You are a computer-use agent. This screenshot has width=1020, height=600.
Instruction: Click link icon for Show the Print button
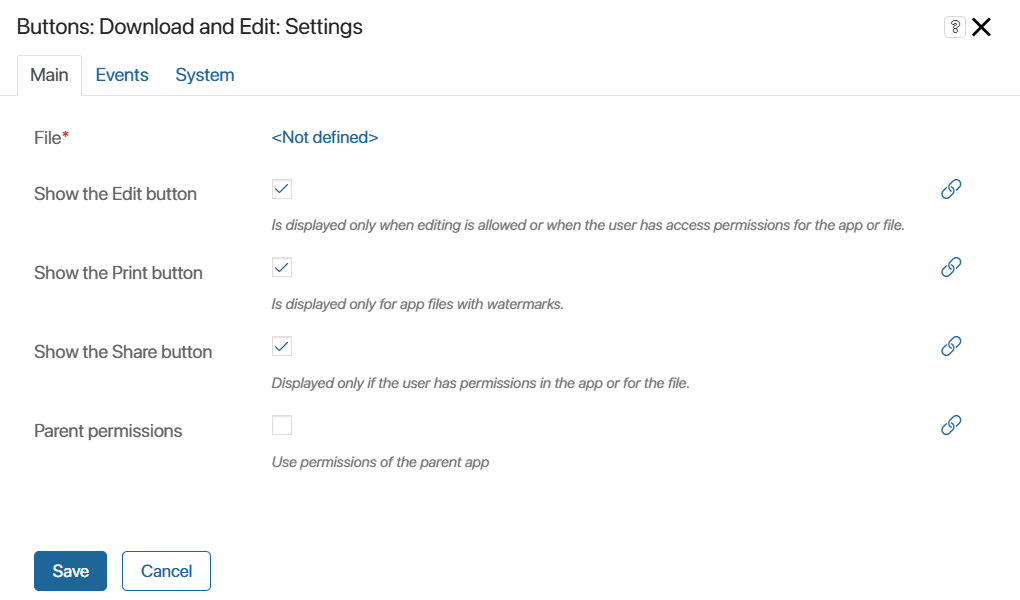[x=951, y=267]
